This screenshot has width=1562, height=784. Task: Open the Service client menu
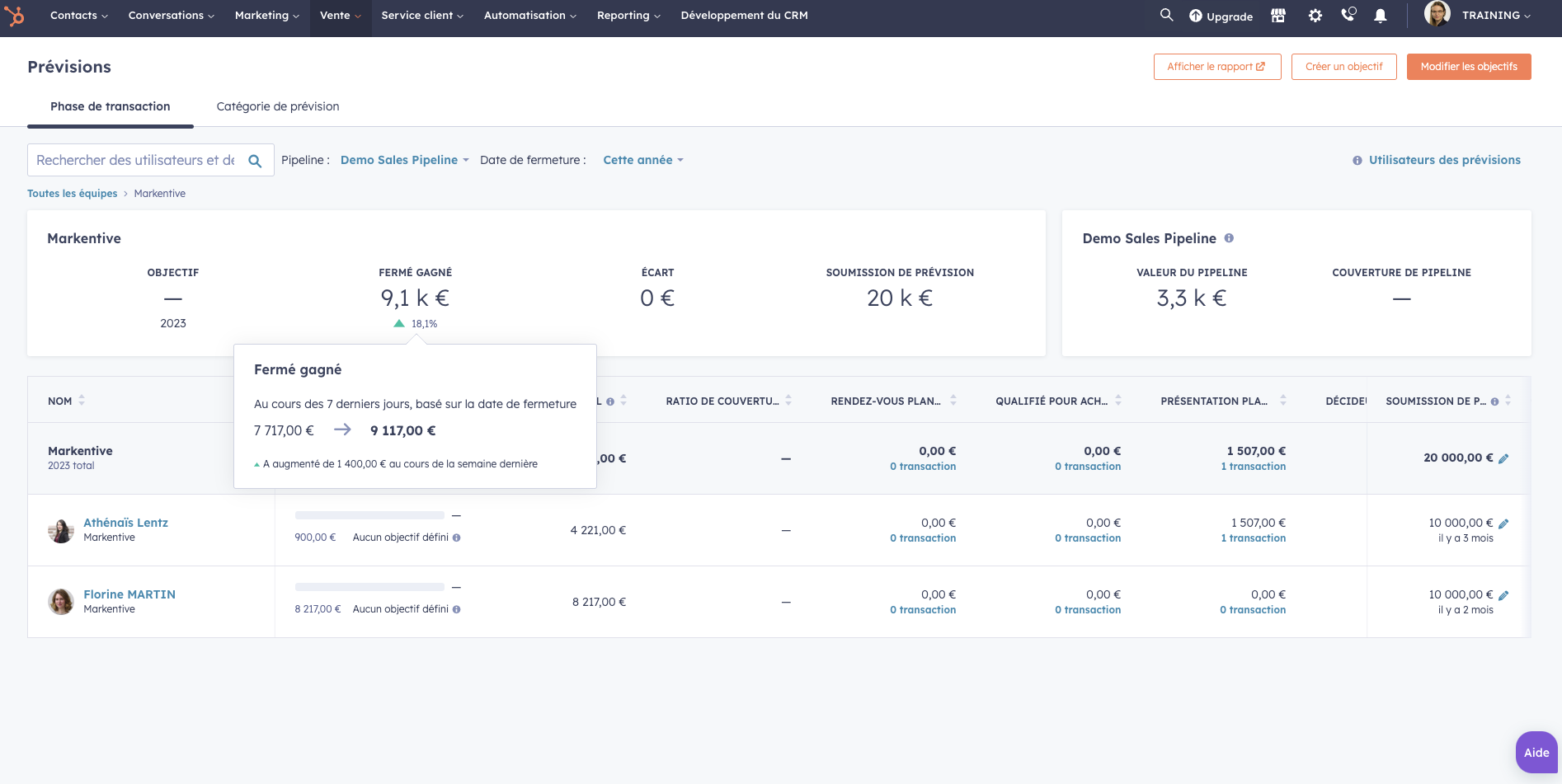pyautogui.click(x=422, y=16)
